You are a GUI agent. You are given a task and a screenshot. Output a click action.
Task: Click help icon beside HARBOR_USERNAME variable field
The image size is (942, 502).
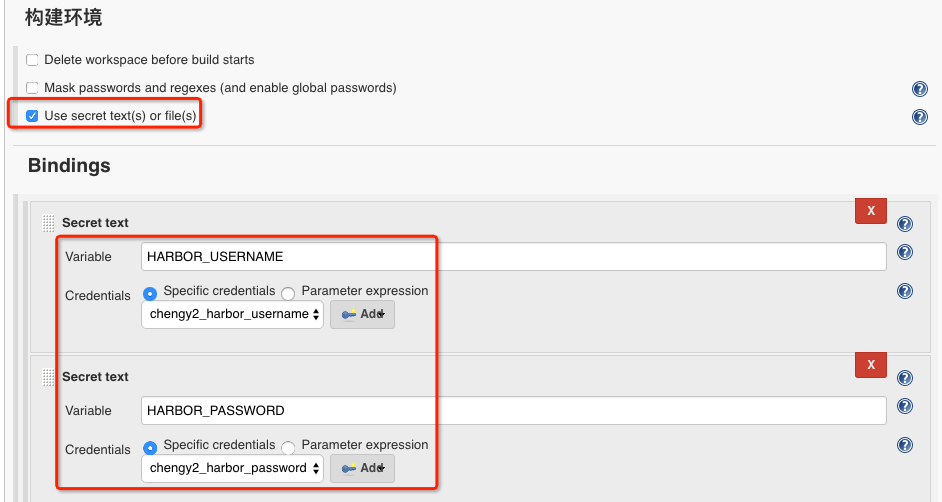(x=904, y=252)
